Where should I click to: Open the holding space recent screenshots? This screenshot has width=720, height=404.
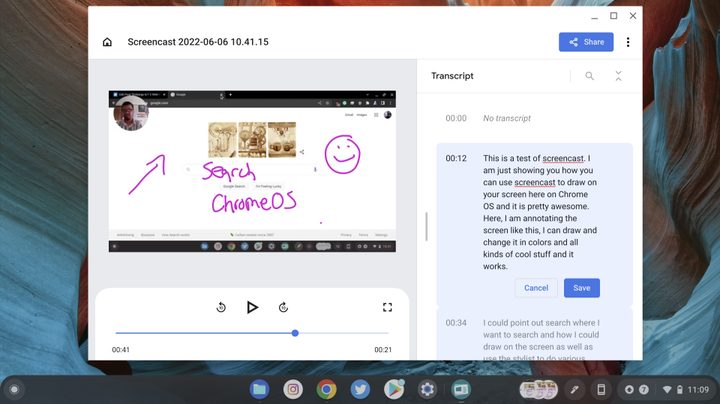pyautogui.click(x=538, y=390)
